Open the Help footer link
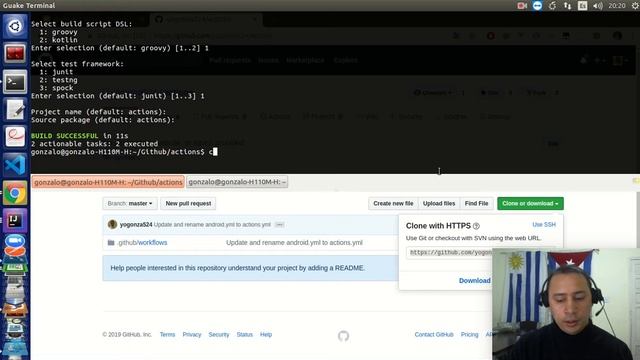The width and height of the screenshot is (640, 360). click(266, 334)
